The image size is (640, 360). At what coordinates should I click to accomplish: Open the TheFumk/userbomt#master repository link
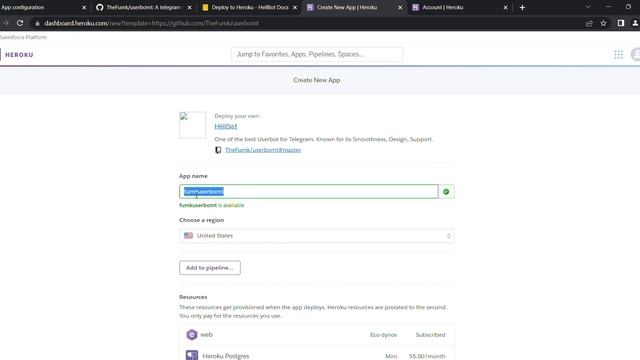click(x=263, y=150)
